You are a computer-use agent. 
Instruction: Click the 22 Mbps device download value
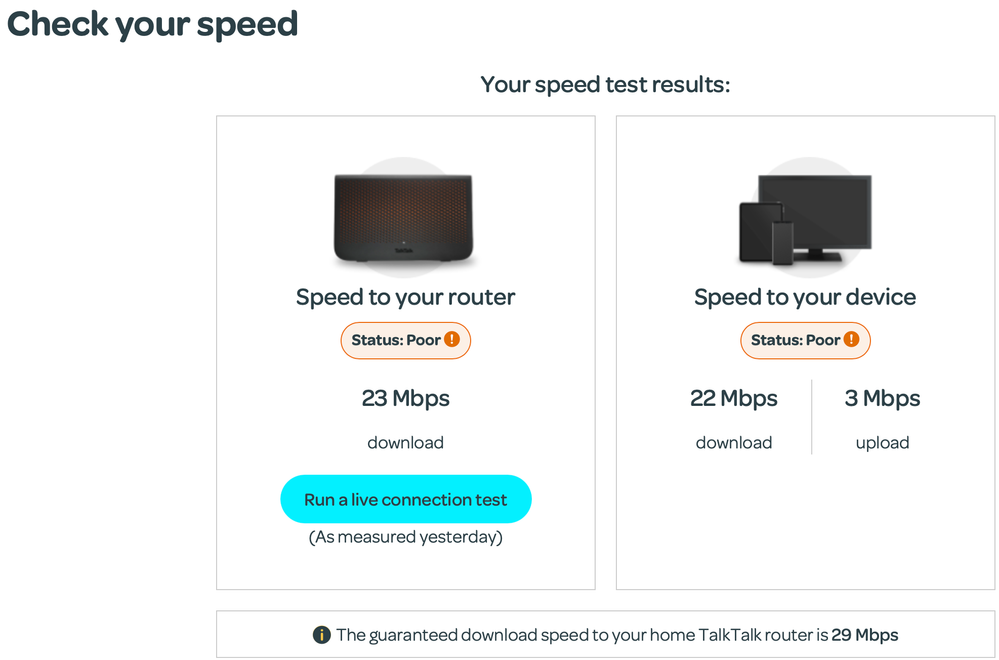[733, 398]
